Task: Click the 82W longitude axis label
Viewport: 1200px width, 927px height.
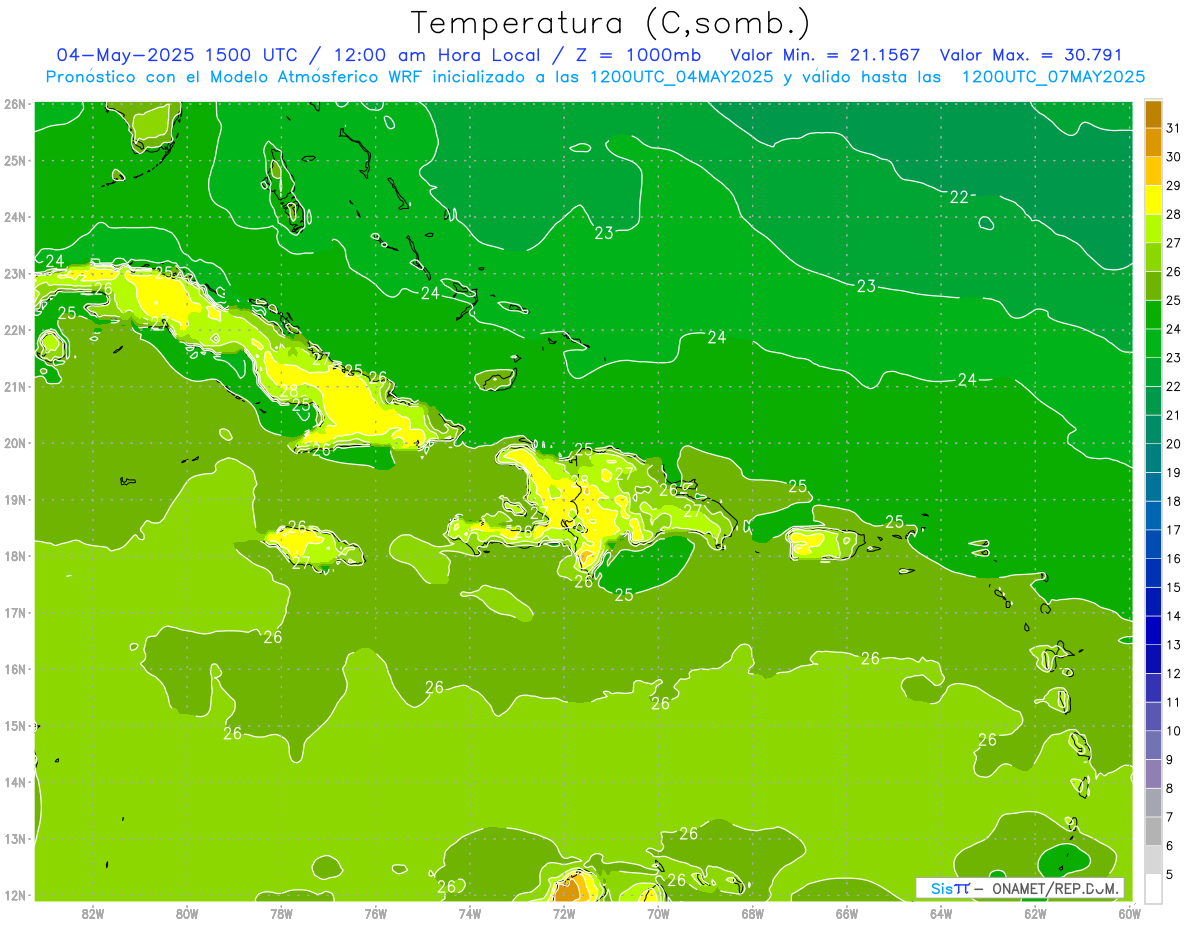Action: pos(93,913)
